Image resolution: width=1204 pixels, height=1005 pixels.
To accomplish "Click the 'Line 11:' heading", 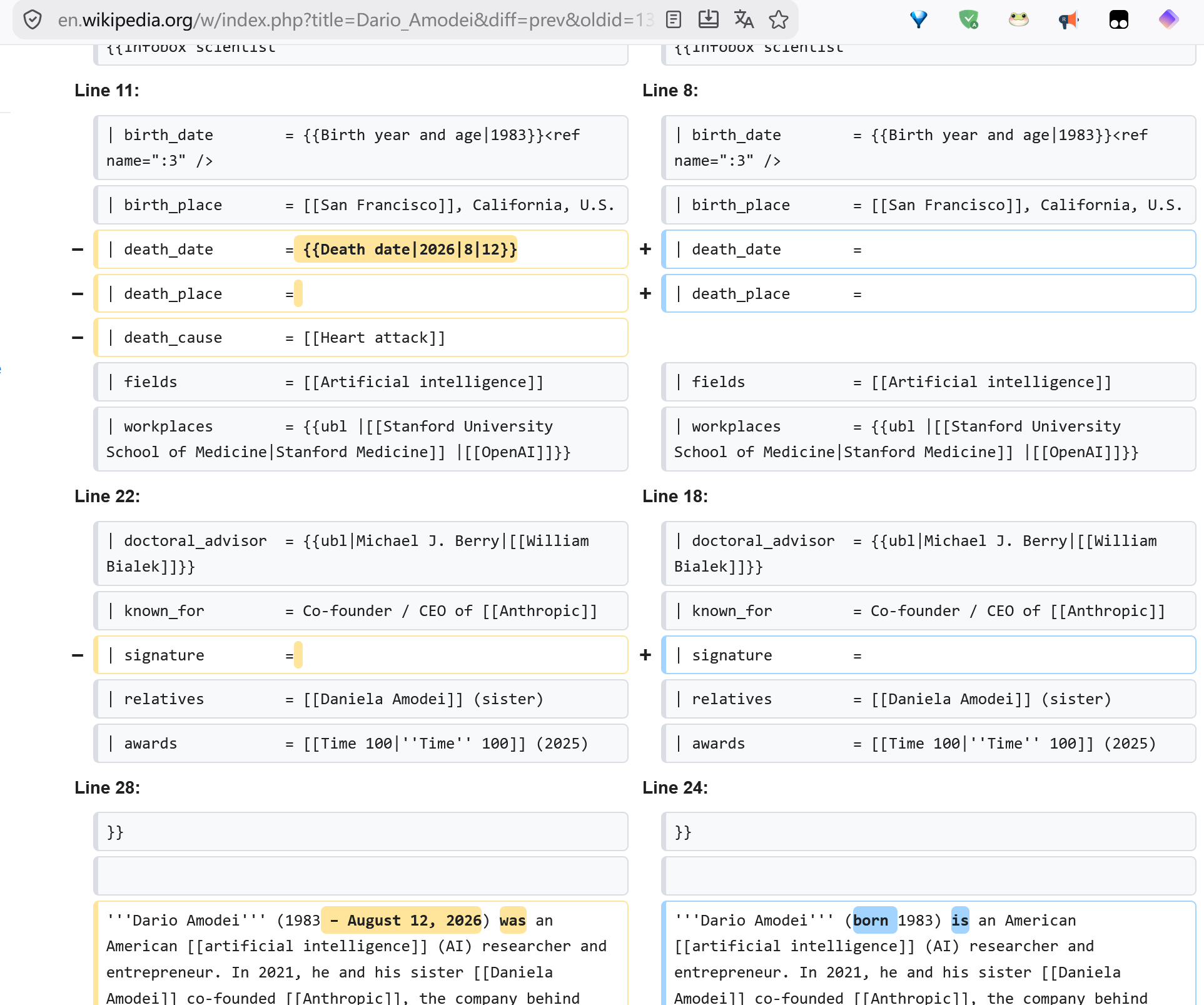I will click(x=107, y=91).
